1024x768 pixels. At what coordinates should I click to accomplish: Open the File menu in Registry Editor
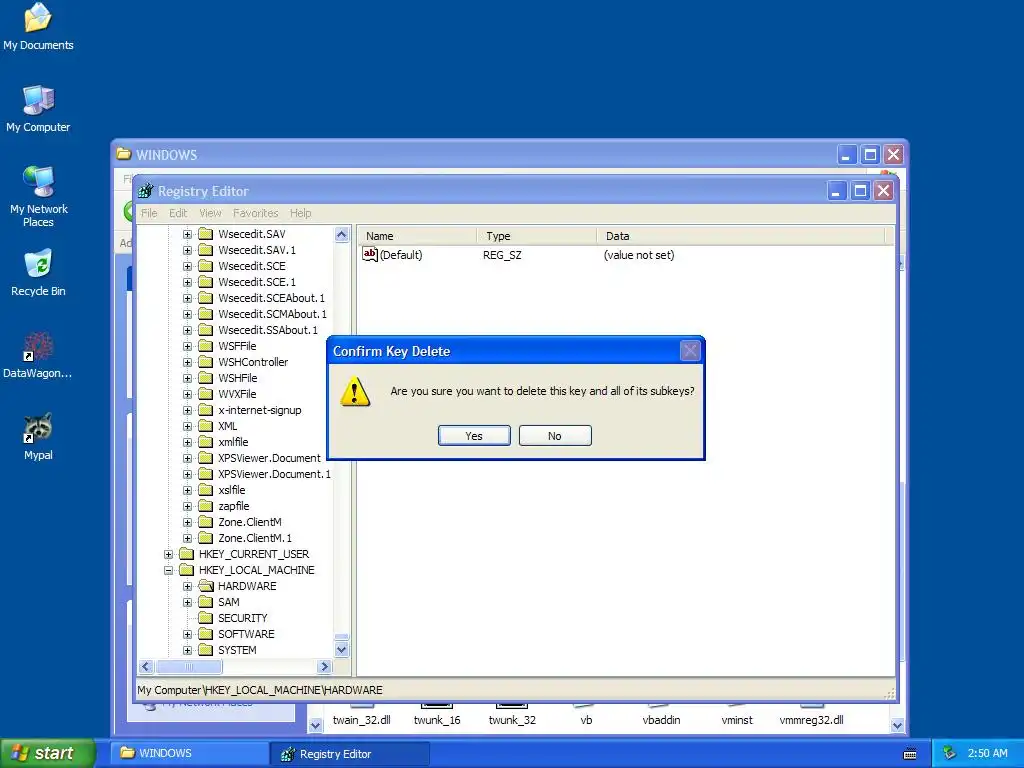point(149,213)
